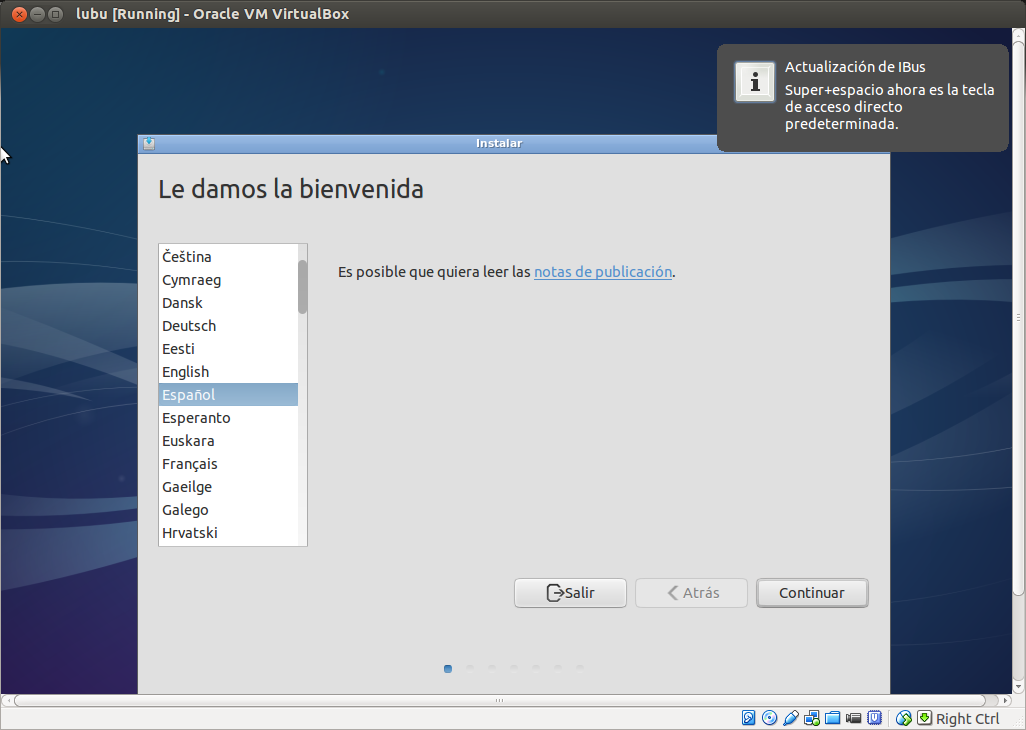Select English in the language list
This screenshot has width=1026, height=730.
(x=186, y=372)
